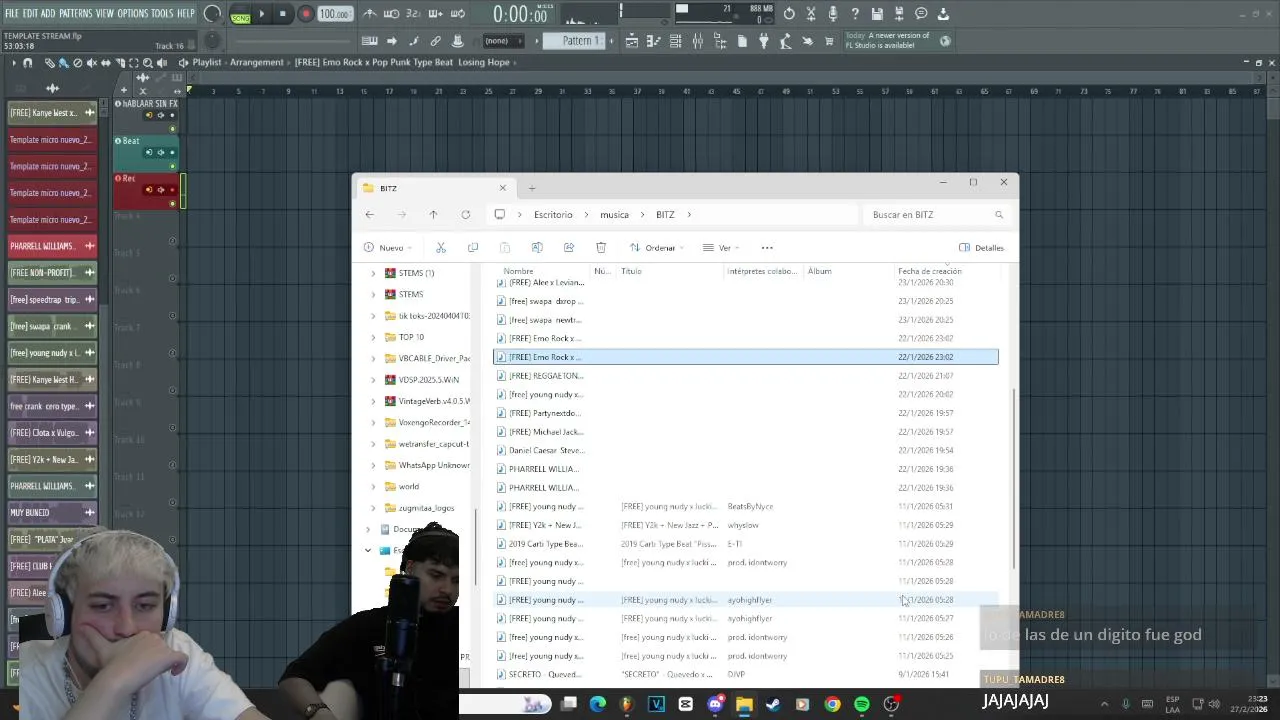Click the question mark help icon

tap(855, 14)
